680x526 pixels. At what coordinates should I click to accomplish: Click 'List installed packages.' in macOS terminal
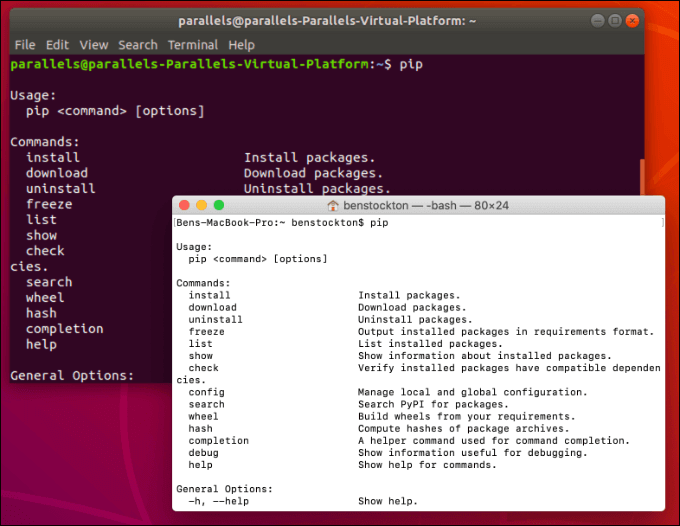tap(430, 344)
